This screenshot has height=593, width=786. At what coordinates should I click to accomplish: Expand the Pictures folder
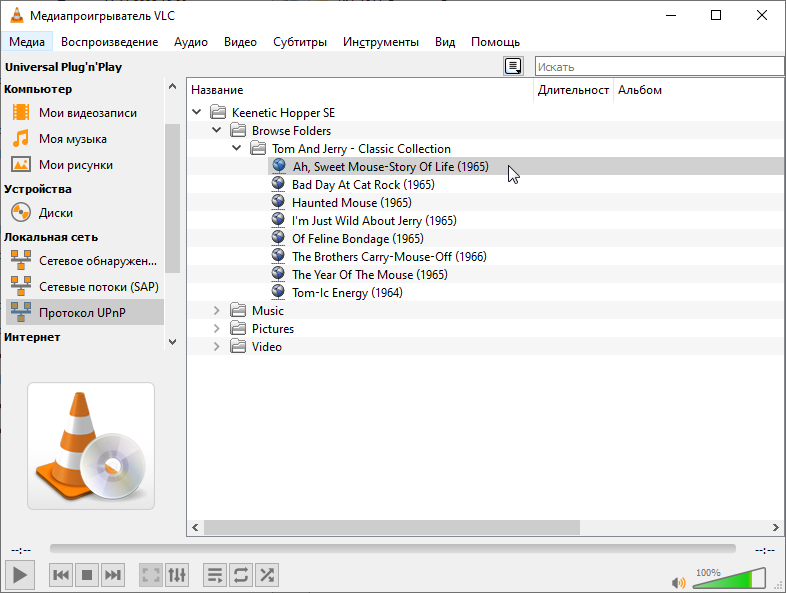point(217,329)
